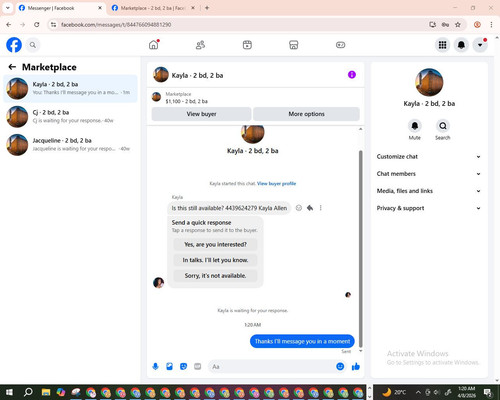The image size is (500, 400).
Task: Expand Media, files and links section
Action: pos(429,191)
